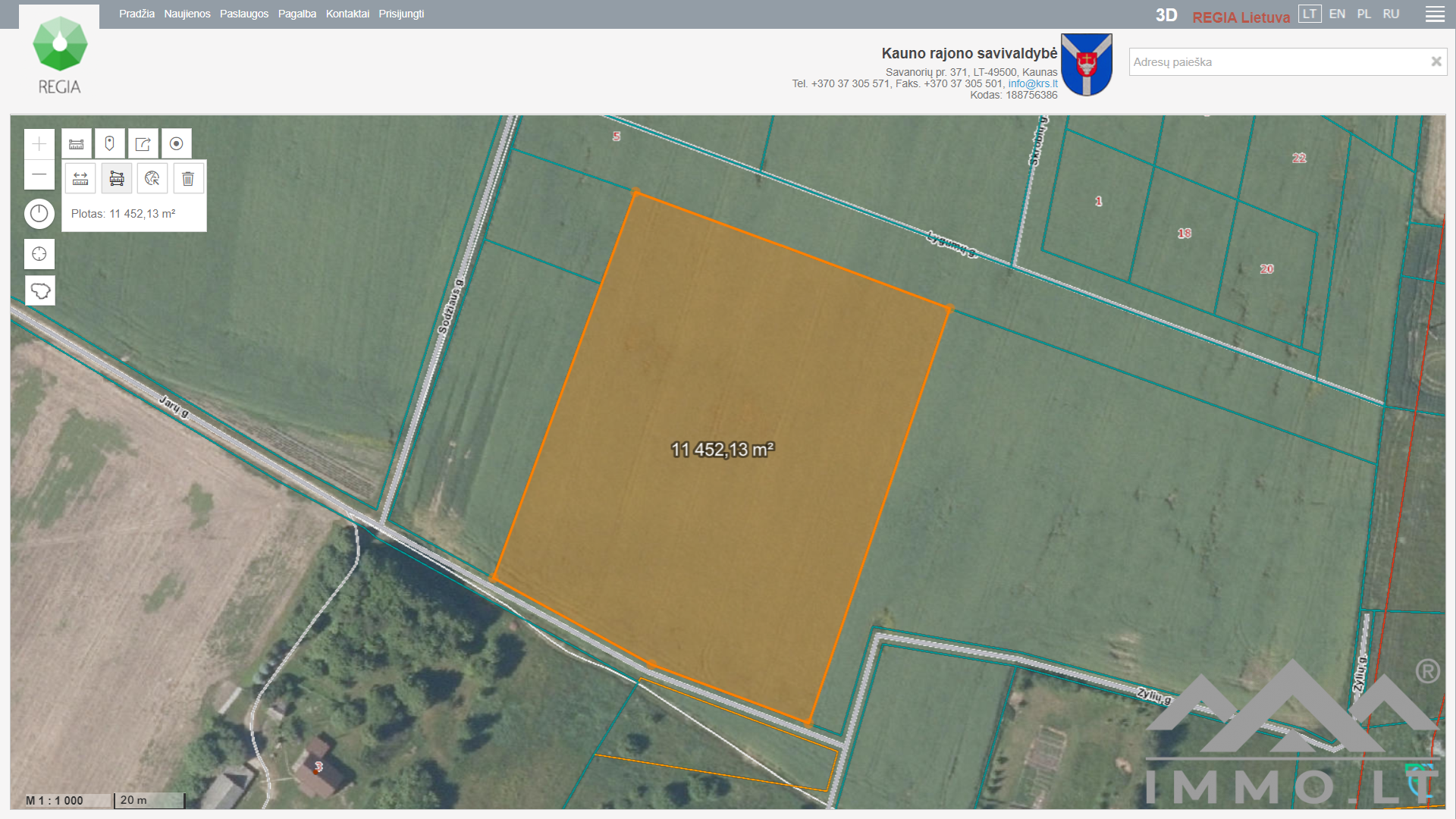Screen dimensions: 1456x819
Task: Click the REGIA Lietuva link
Action: (x=1241, y=17)
